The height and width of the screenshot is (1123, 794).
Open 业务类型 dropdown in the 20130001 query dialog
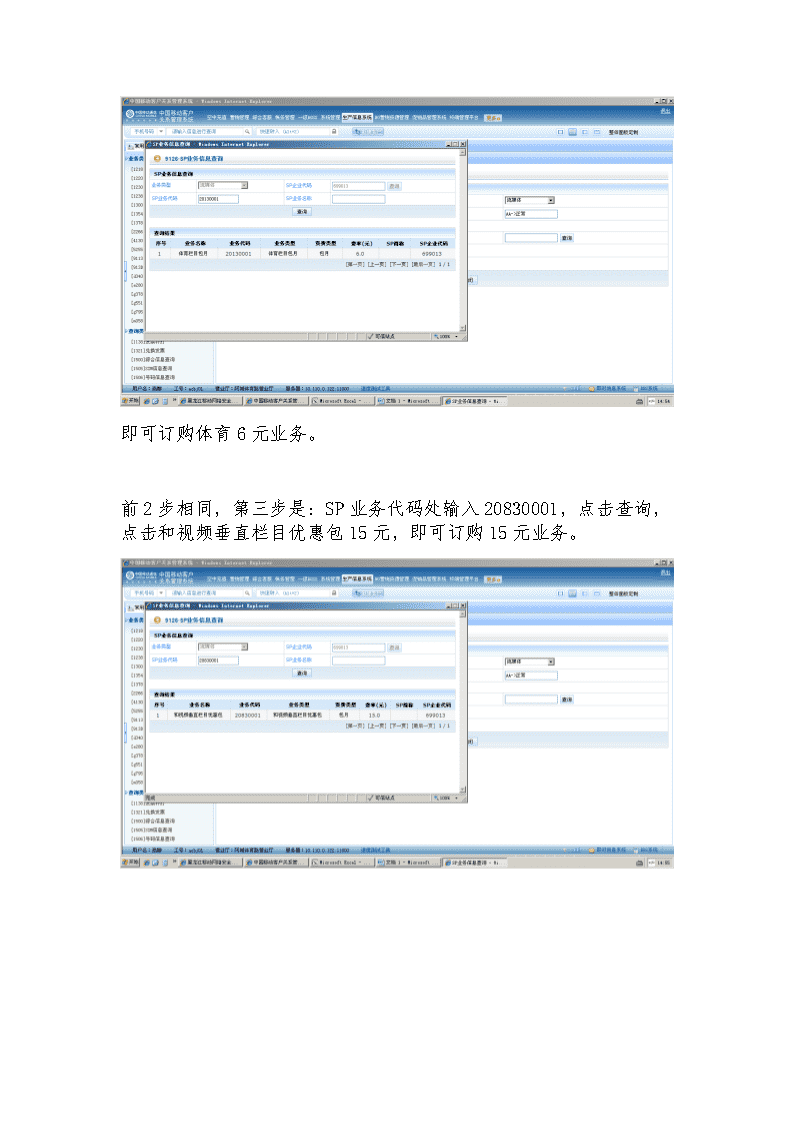point(223,185)
